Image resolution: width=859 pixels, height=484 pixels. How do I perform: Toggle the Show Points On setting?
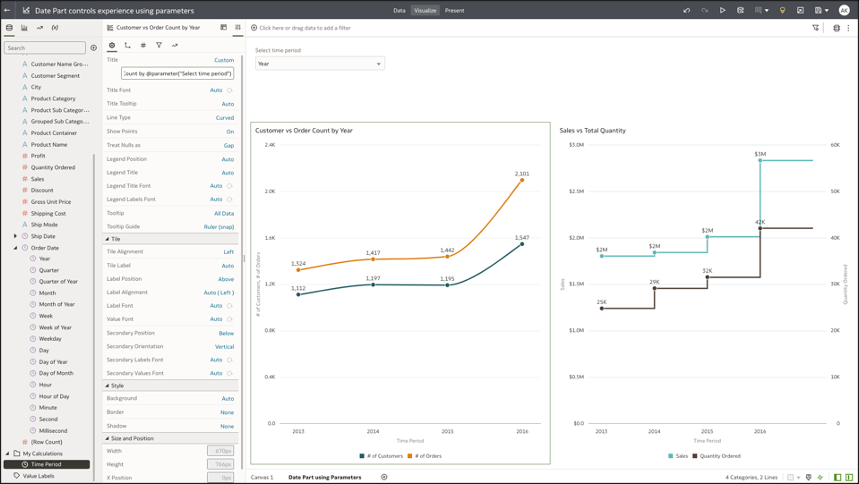tap(229, 131)
